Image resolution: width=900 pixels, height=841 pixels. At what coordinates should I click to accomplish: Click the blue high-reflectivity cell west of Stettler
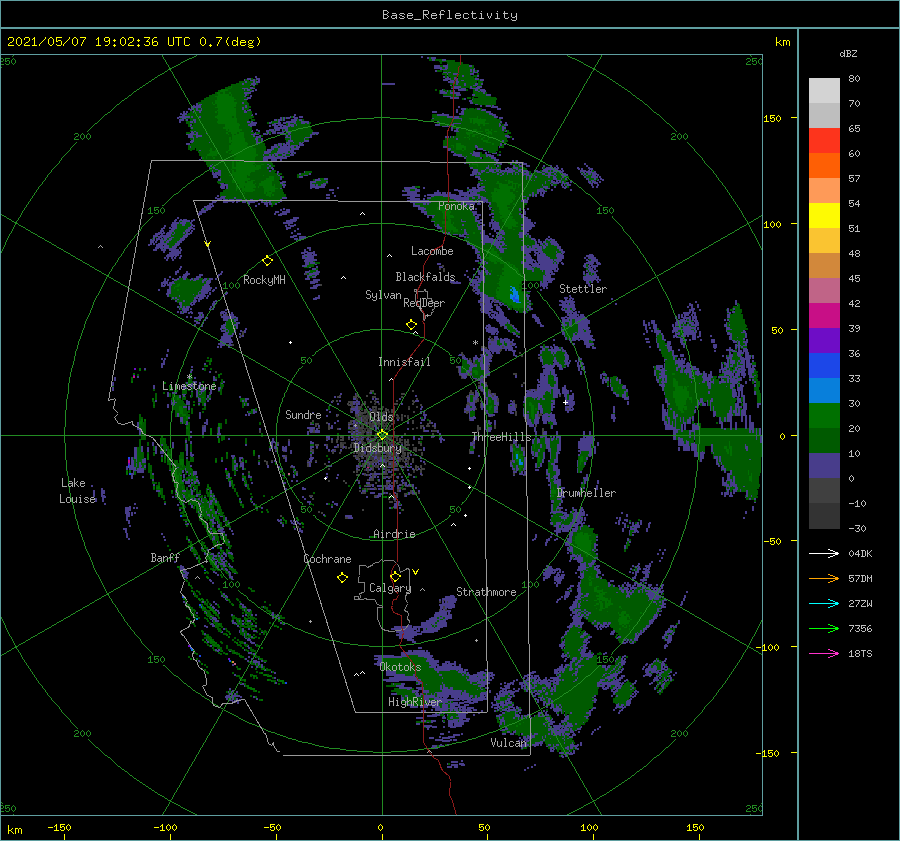point(514,294)
